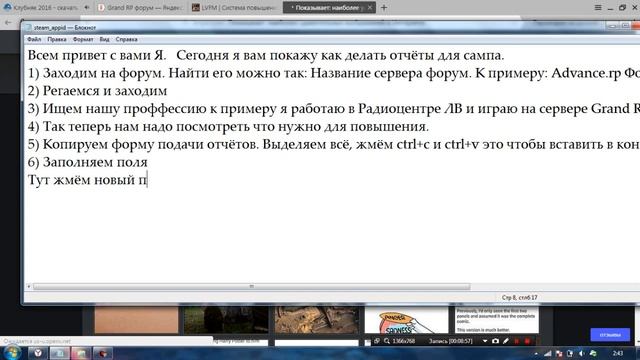The height and width of the screenshot is (360, 640).
Task: Open the Правка menu
Action: [x=57, y=40]
